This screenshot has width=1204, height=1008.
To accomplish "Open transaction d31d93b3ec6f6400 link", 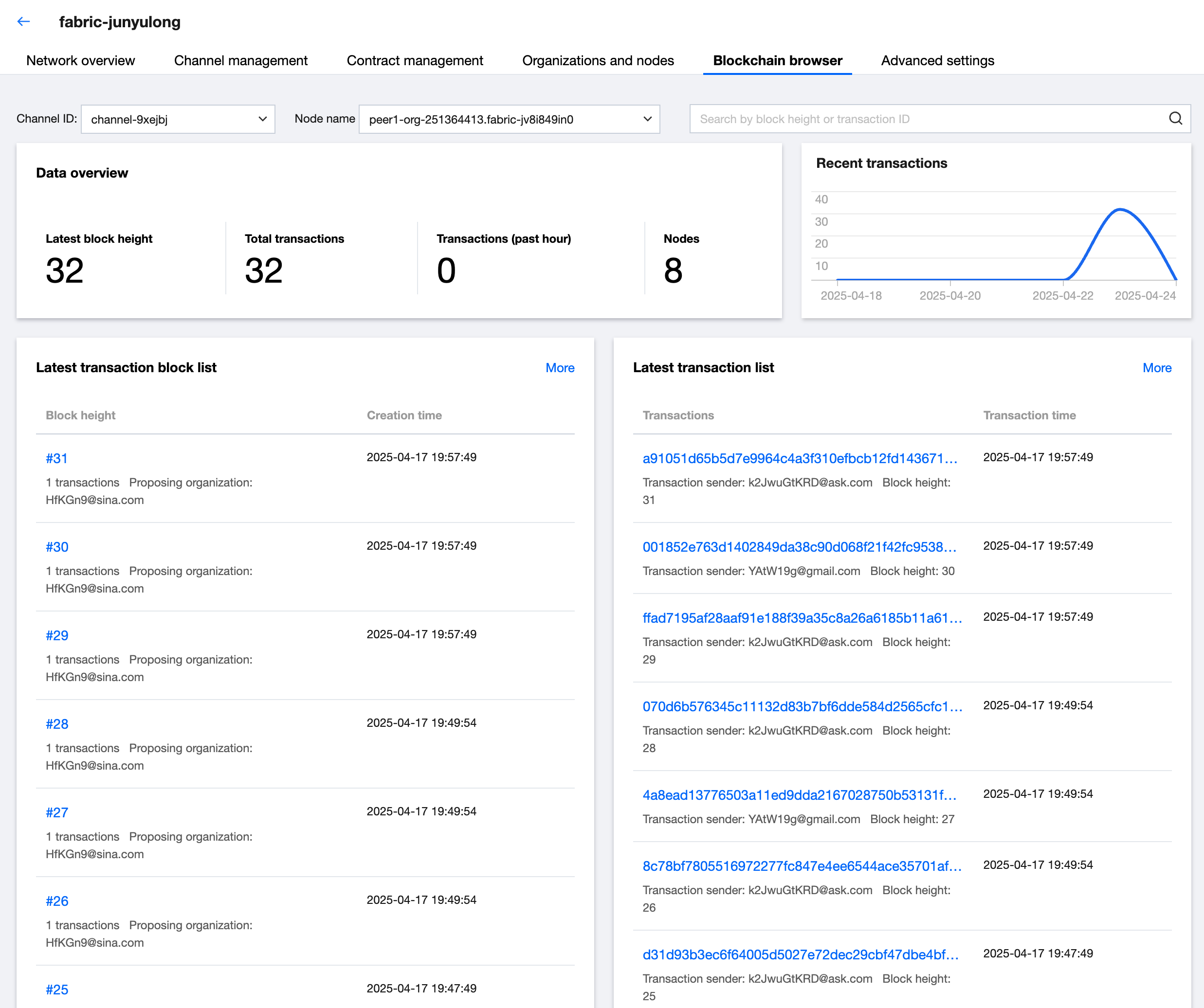I will [x=801, y=954].
